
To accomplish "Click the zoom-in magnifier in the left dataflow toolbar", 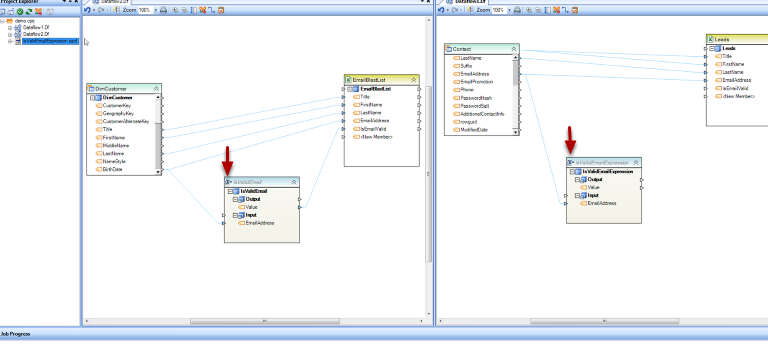I will coord(176,10).
